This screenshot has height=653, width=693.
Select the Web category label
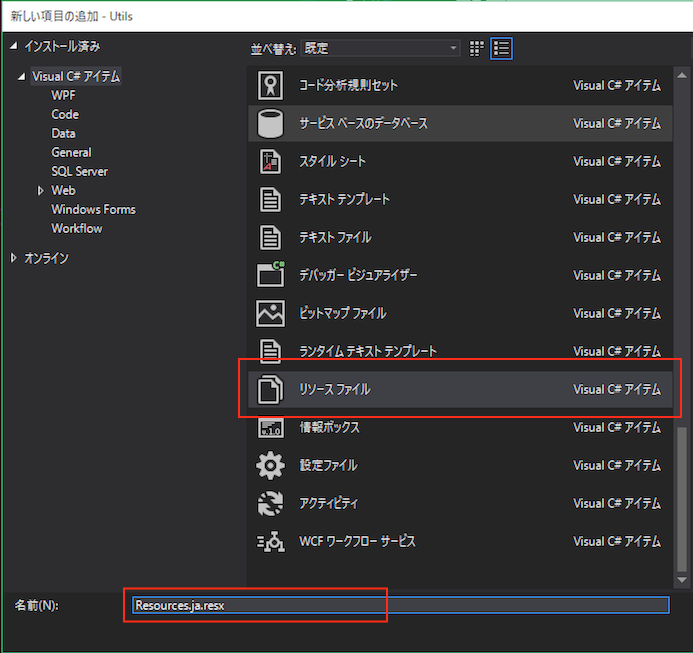tap(63, 191)
